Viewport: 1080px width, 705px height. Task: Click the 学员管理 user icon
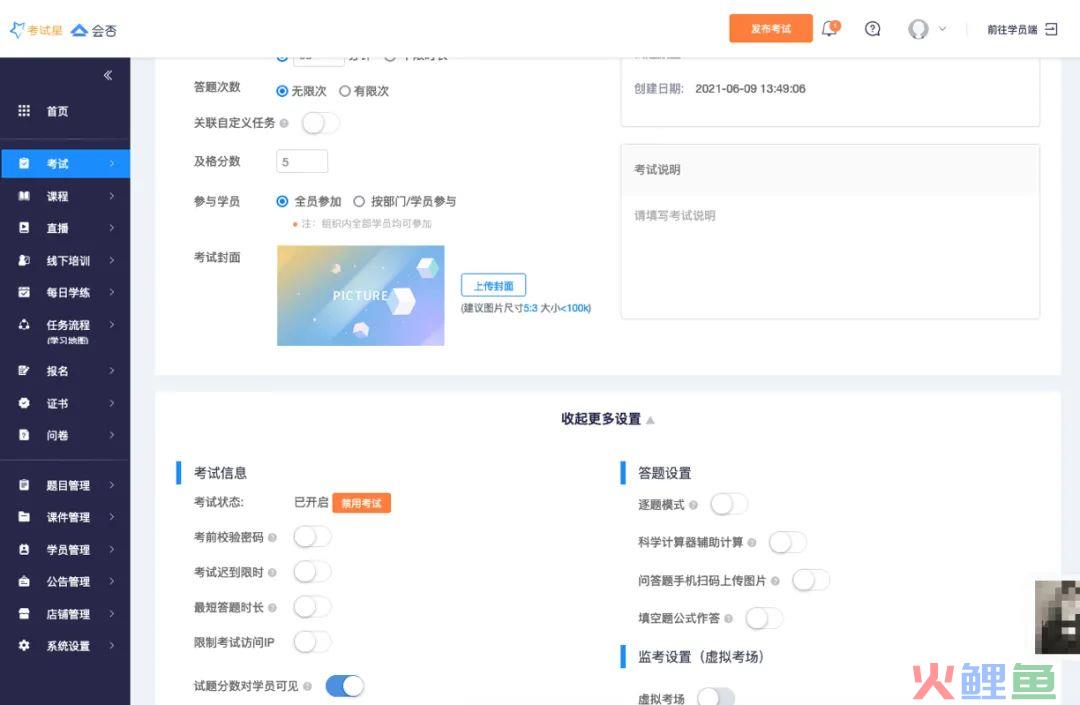tap(24, 549)
